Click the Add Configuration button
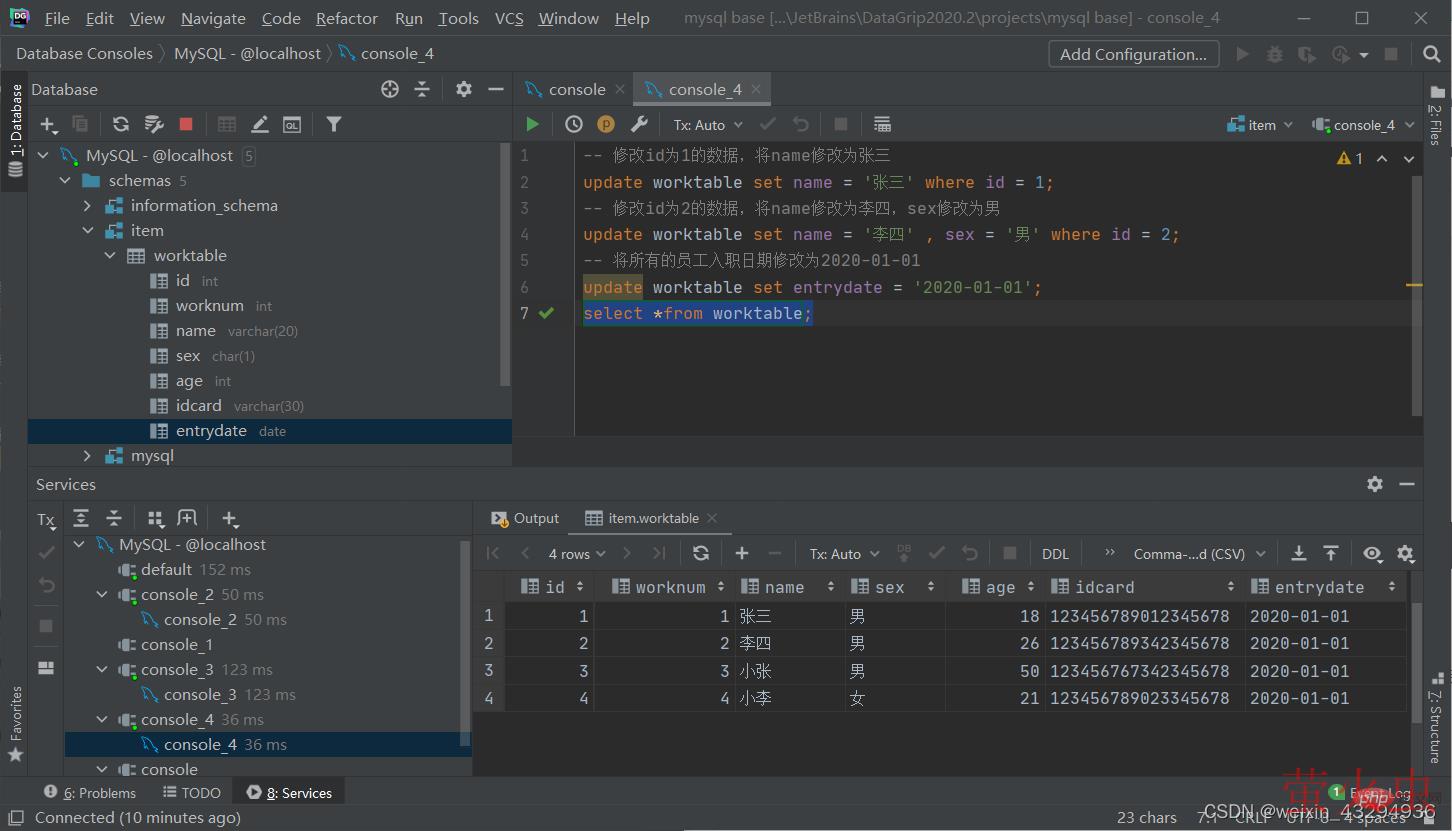This screenshot has height=831, width=1452. (1133, 54)
